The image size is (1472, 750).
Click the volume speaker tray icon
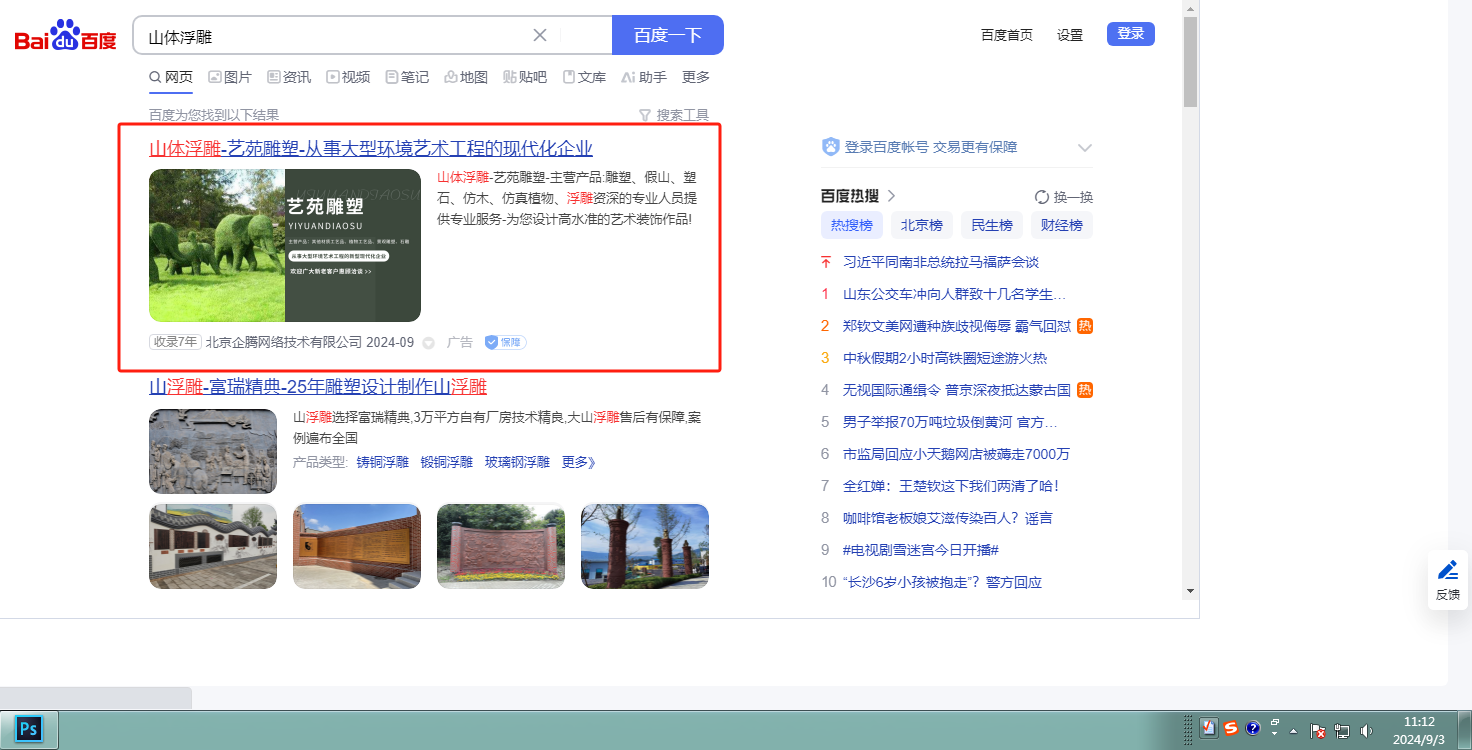(1366, 731)
